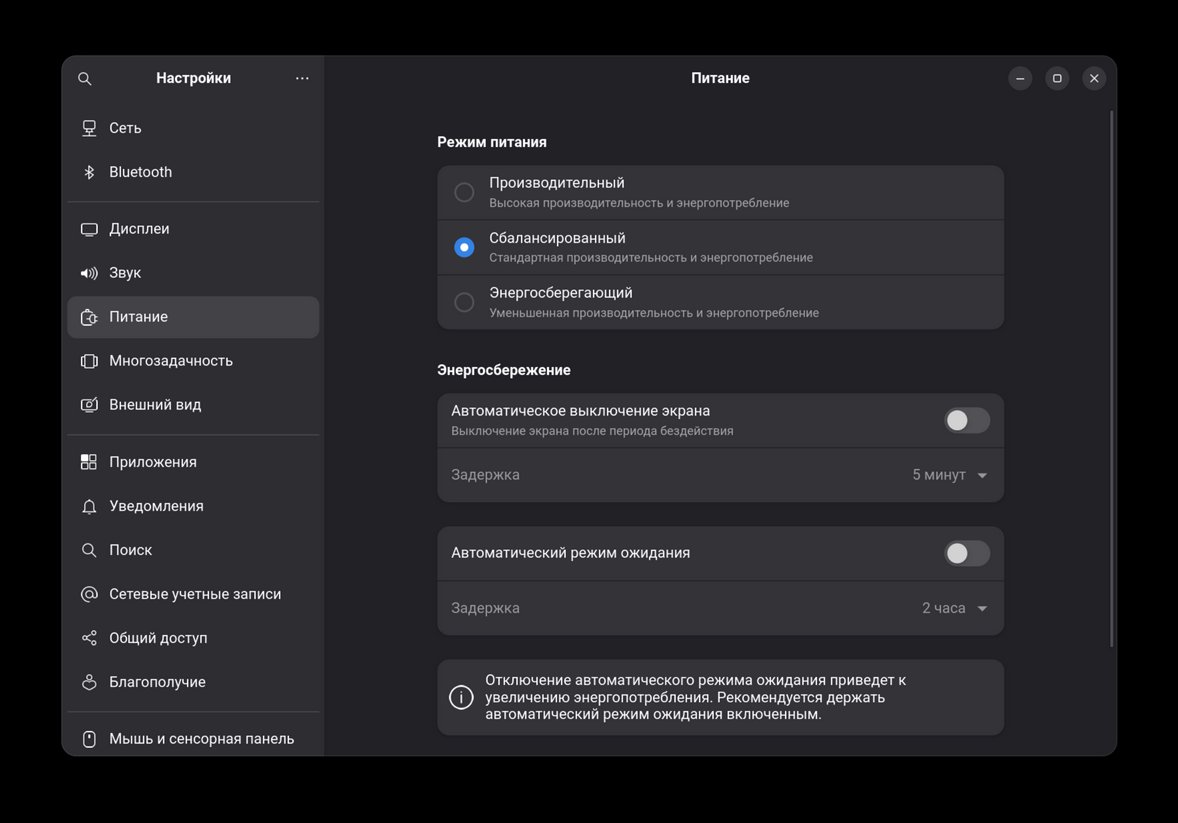Click the Bluetooth icon in sidebar
The image size is (1178, 823).
[89, 172]
